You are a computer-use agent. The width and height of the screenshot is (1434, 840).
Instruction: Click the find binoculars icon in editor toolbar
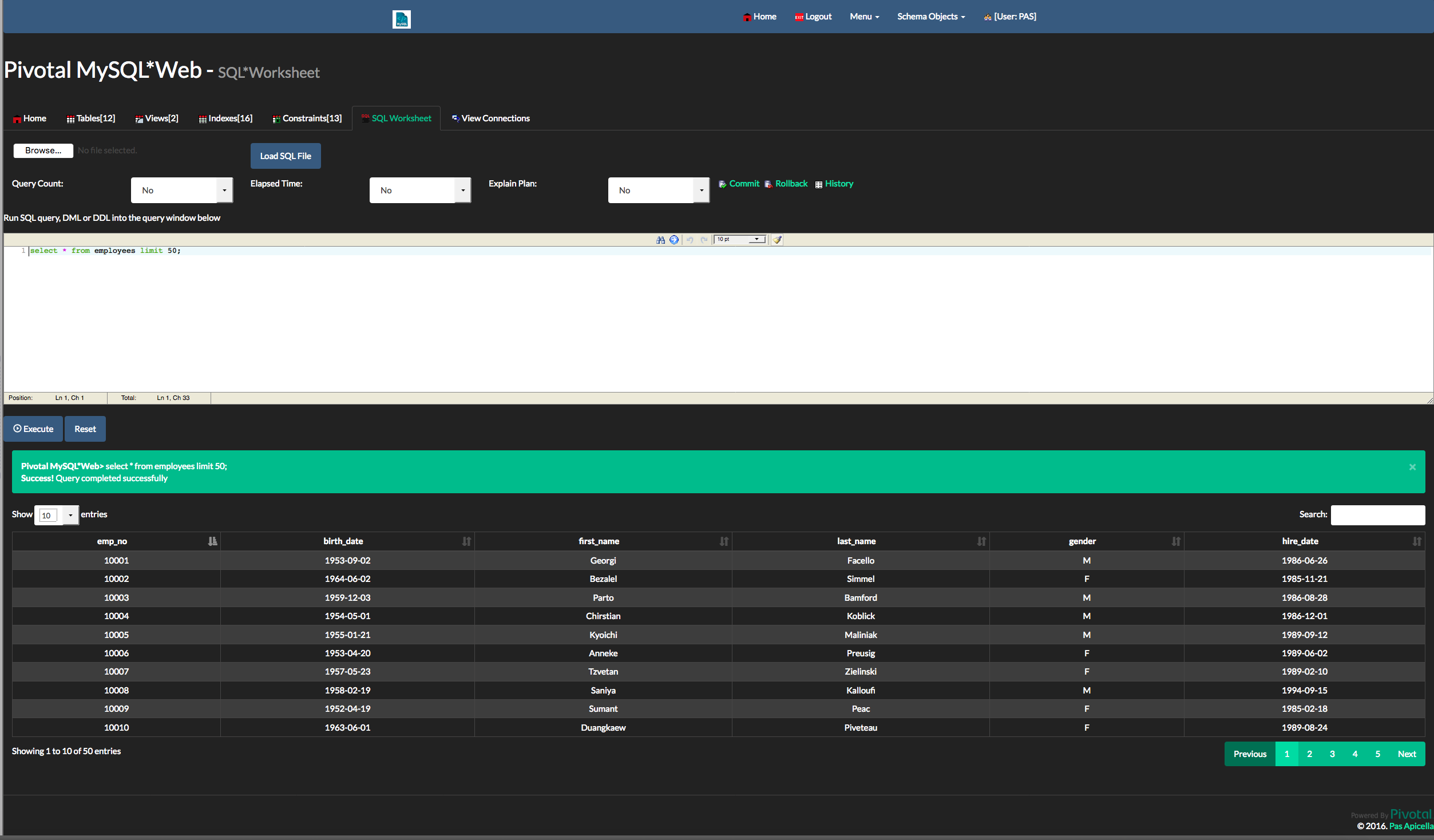click(660, 240)
